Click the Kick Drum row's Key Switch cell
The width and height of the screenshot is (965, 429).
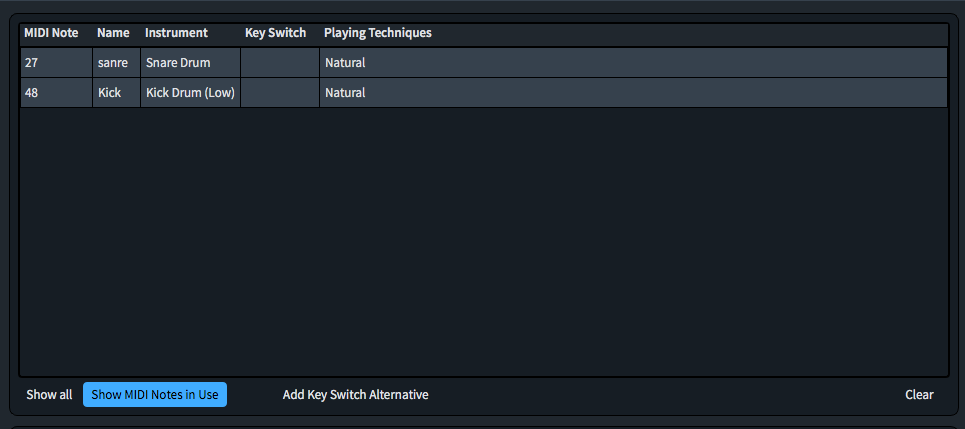[280, 93]
